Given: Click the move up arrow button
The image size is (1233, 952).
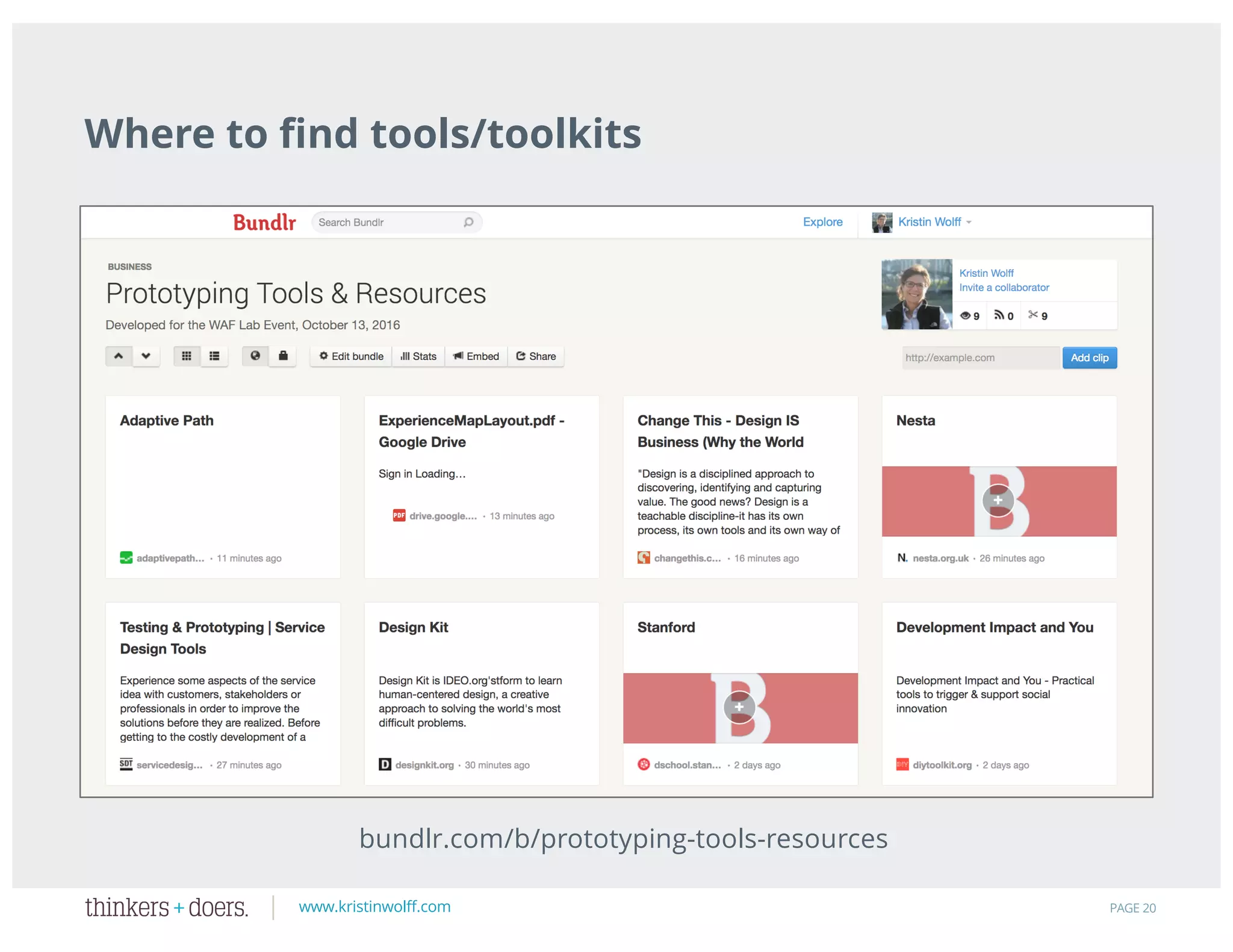Looking at the screenshot, I should [119, 356].
